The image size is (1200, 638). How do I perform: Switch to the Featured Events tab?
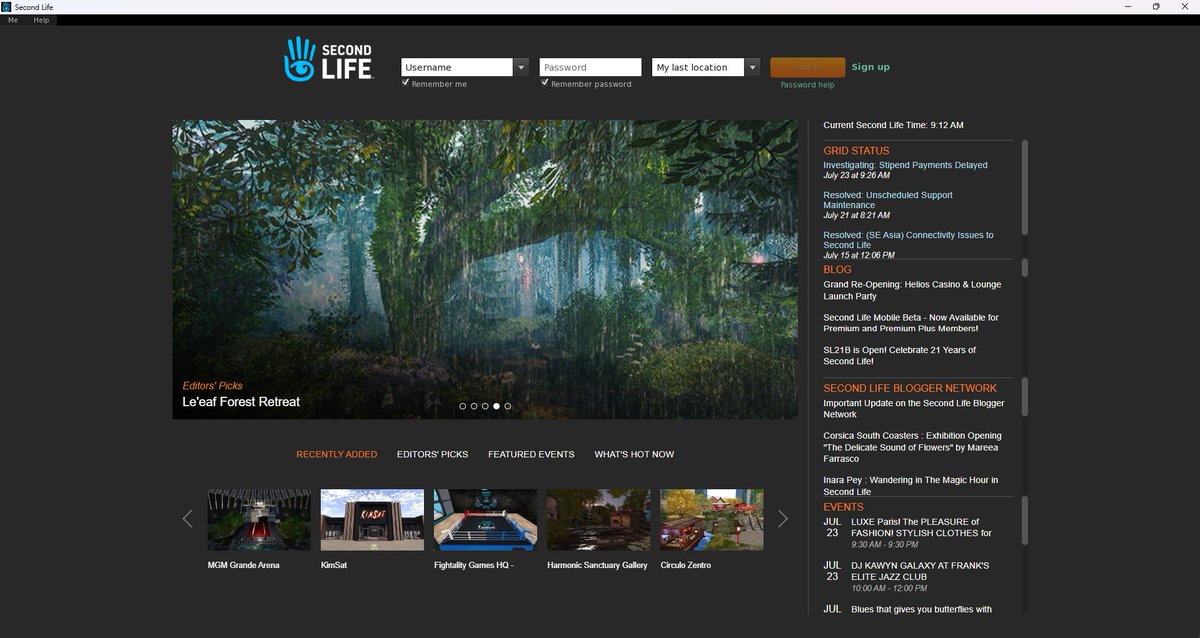pyautogui.click(x=531, y=454)
